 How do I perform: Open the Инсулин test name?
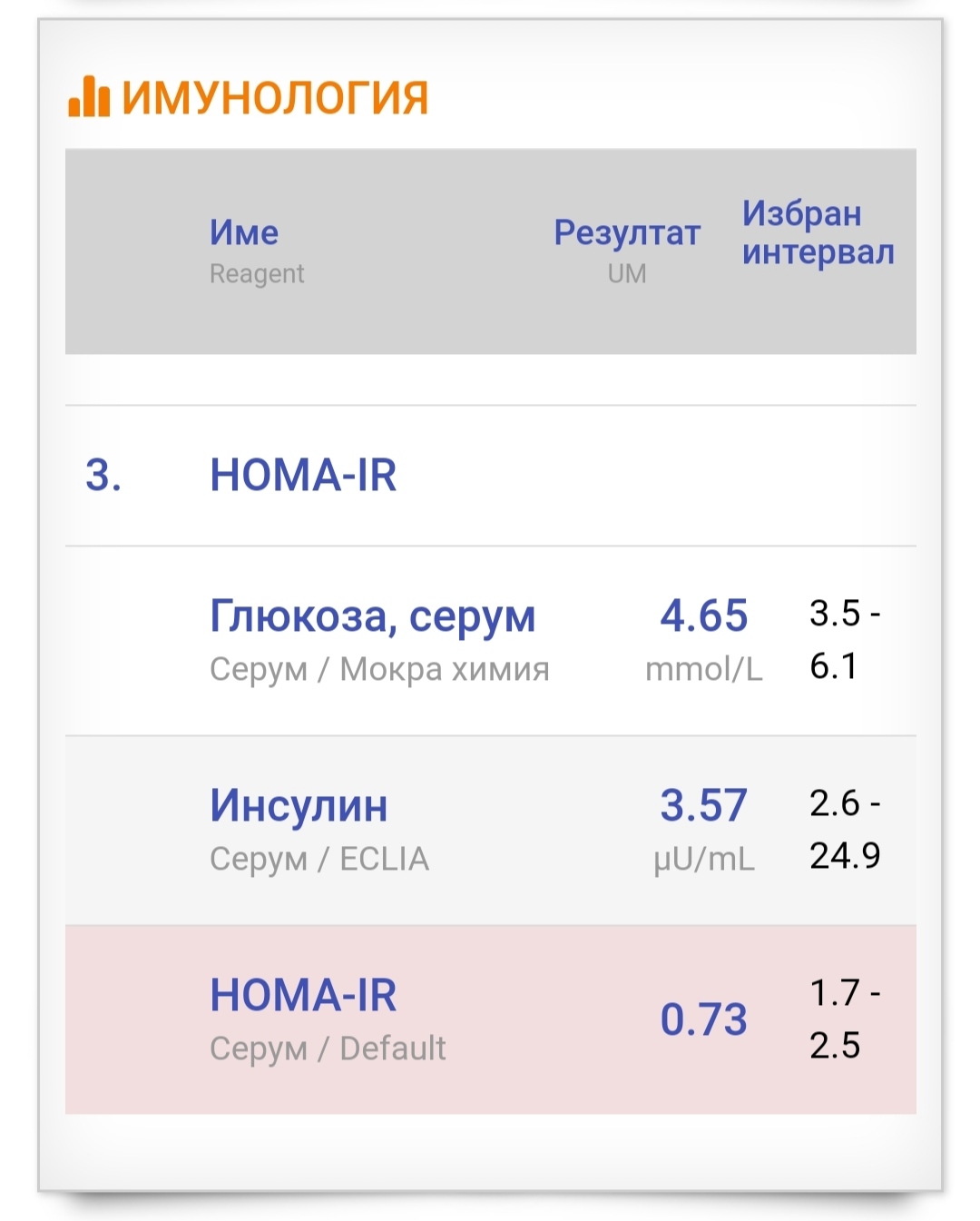tap(299, 805)
